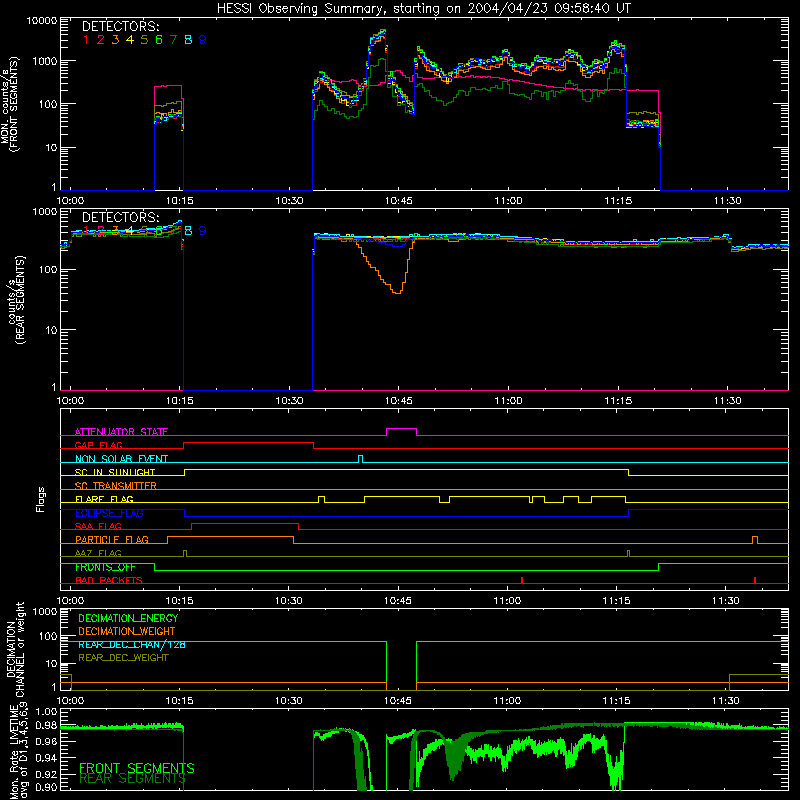Click the 10:15 tick label below the rear segments plot
The width and height of the screenshot is (800, 800).
tap(179, 401)
